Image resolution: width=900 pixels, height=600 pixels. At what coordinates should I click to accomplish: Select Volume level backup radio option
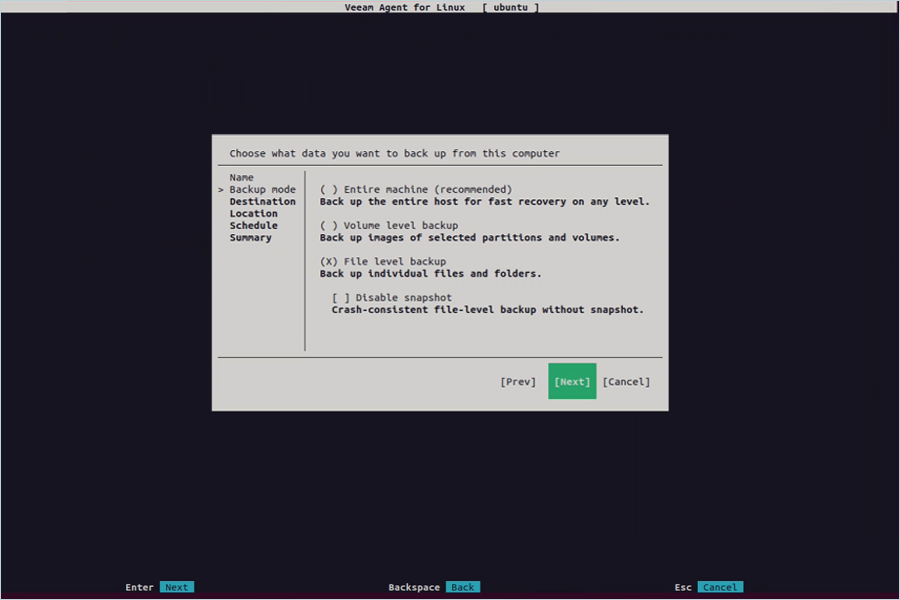(389, 225)
